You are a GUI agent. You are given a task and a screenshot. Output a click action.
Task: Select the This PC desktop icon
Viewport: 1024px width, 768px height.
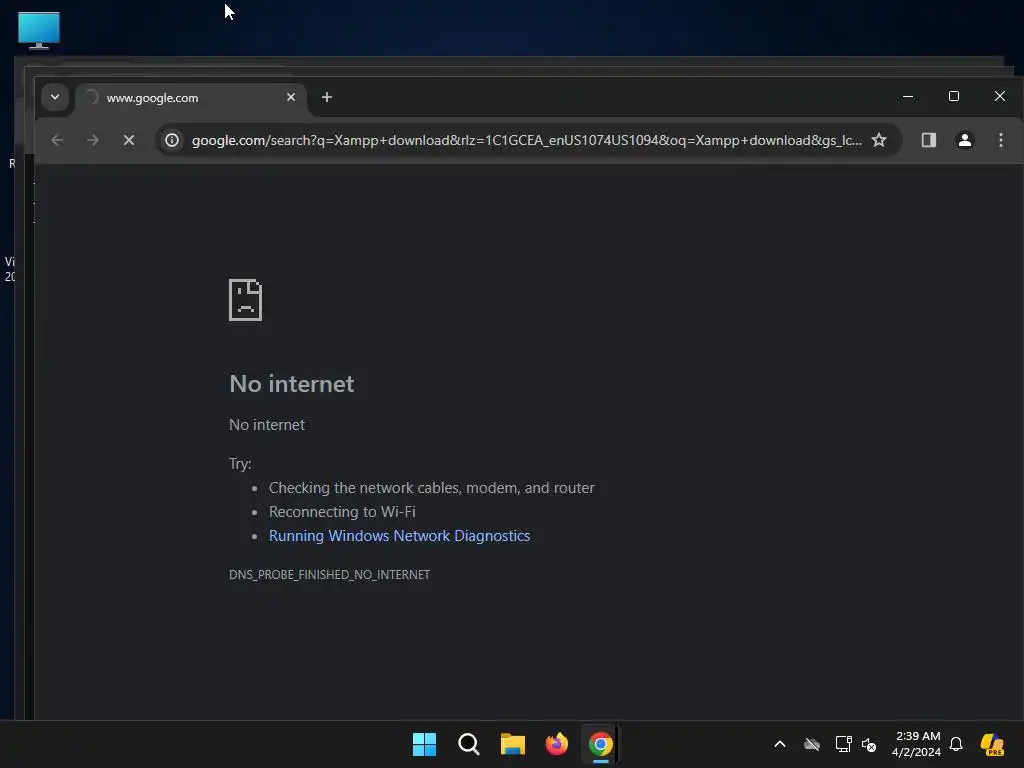click(x=39, y=30)
